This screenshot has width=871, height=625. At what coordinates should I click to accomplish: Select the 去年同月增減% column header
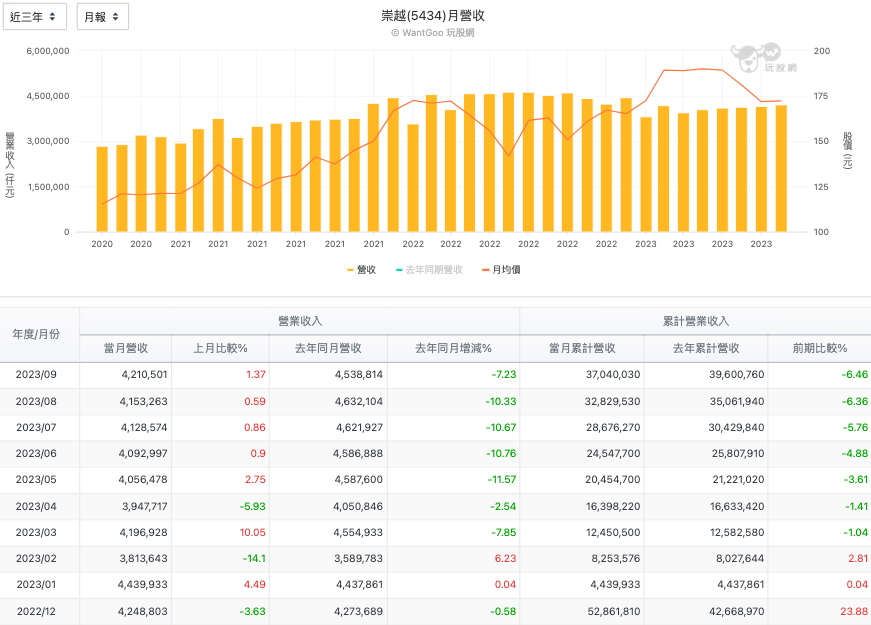(453, 348)
